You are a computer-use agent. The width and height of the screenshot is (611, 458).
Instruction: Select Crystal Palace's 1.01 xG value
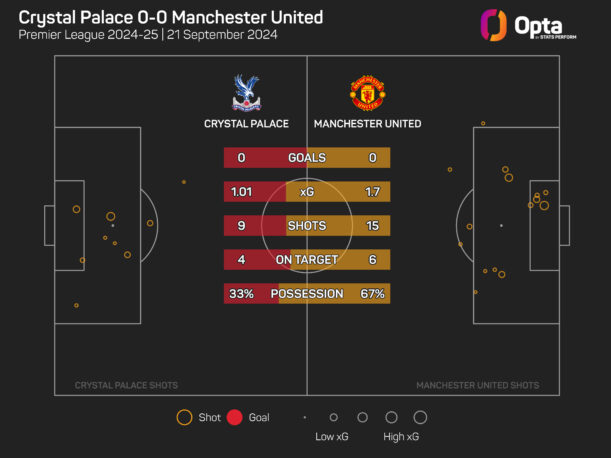240,192
